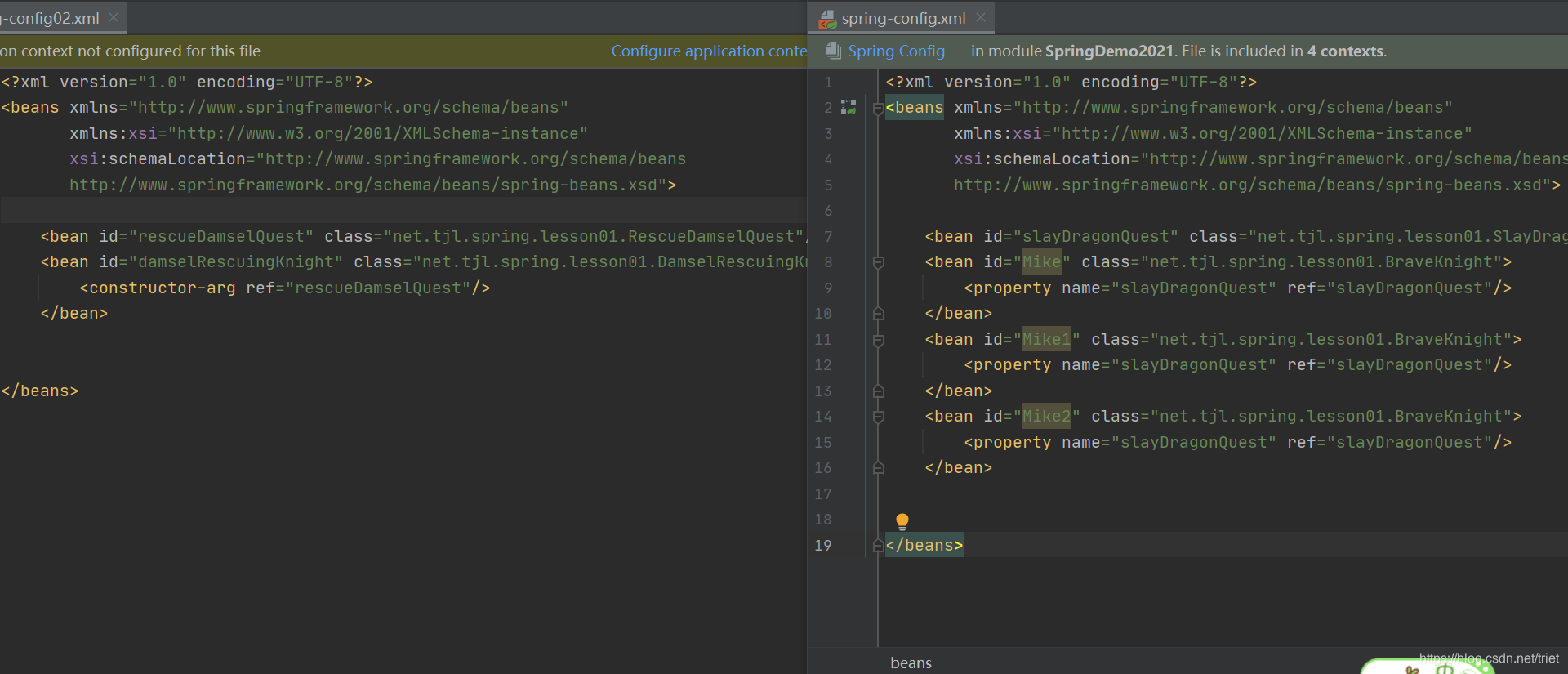The image size is (1568, 674).
Task: Collapse the beans root element on line 2
Action: [x=879, y=108]
